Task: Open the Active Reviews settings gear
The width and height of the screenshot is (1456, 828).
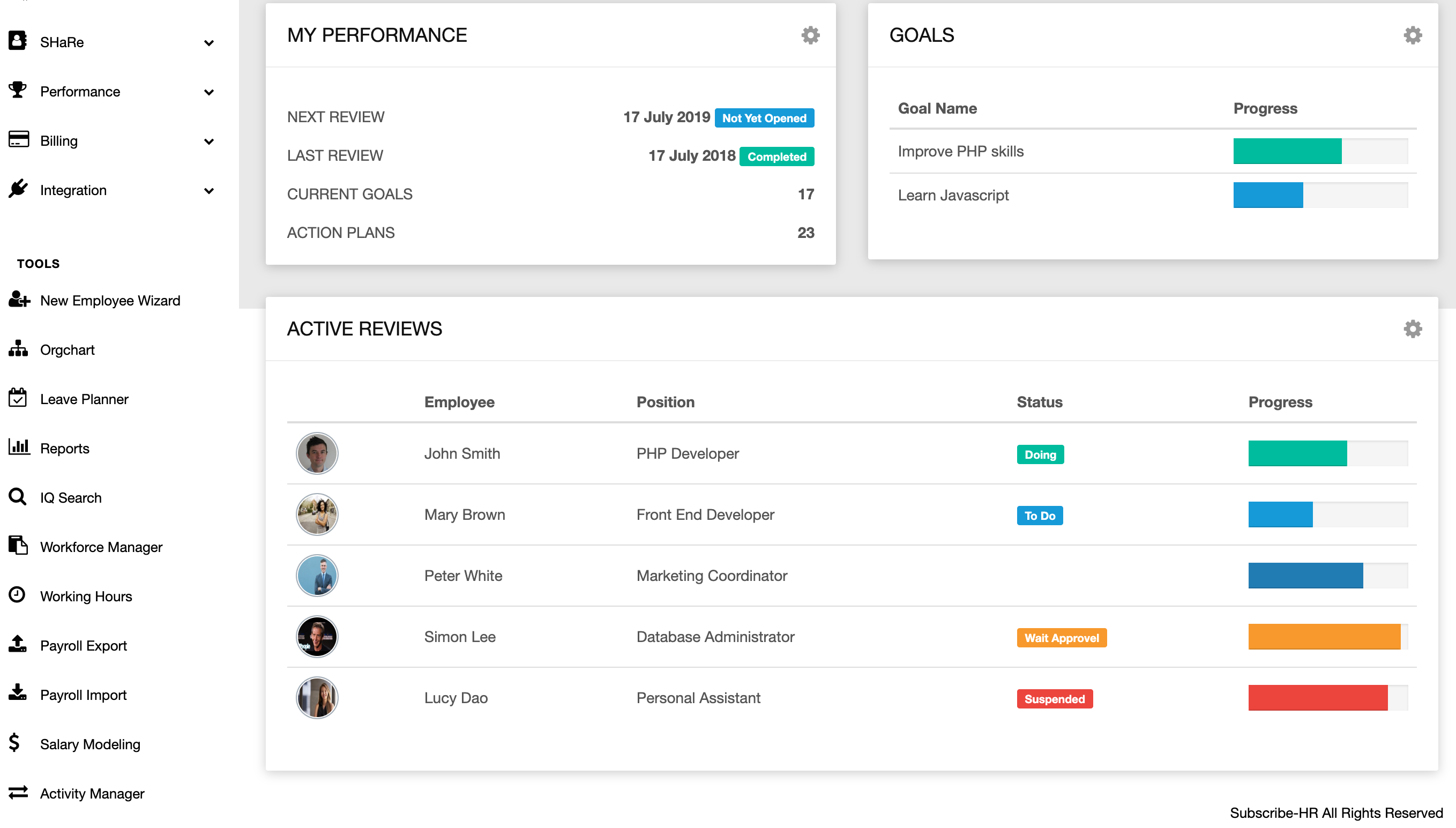Action: (x=1413, y=329)
